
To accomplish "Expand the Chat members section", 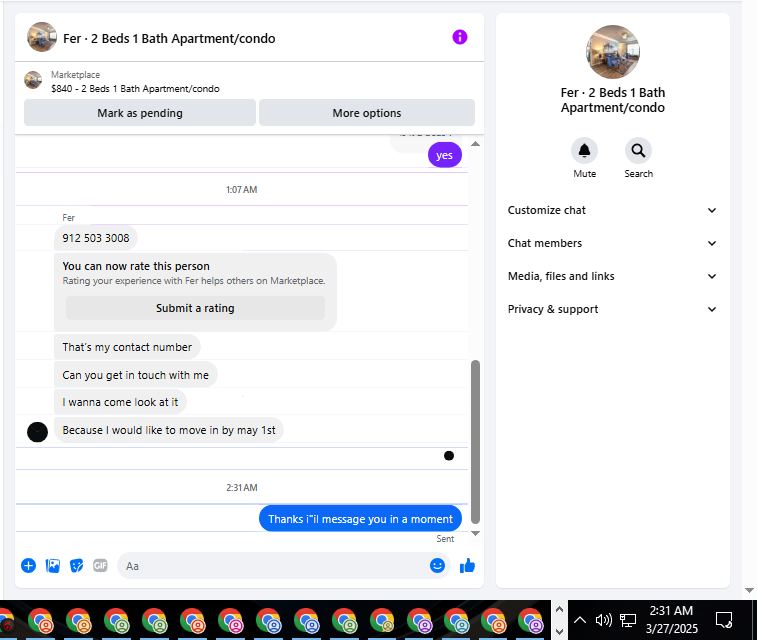I will (612, 243).
